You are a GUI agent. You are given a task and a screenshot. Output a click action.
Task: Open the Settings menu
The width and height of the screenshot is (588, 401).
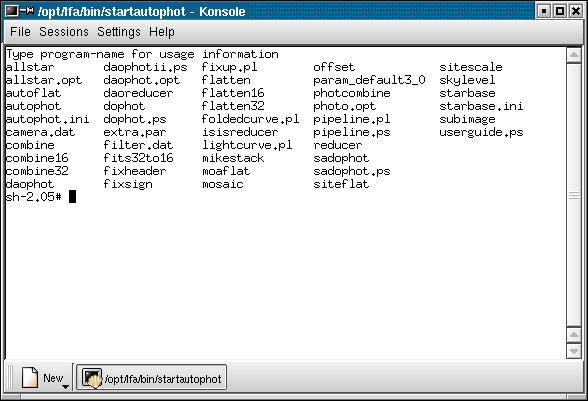(x=119, y=32)
